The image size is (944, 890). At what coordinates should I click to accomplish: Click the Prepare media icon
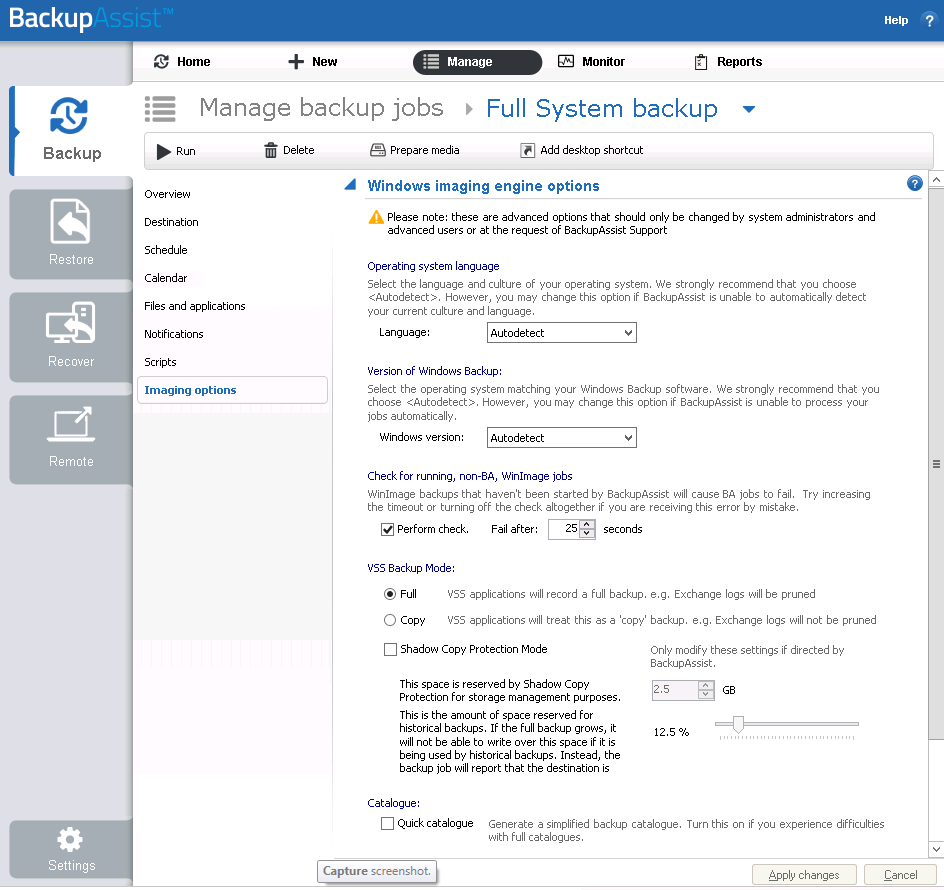377,150
